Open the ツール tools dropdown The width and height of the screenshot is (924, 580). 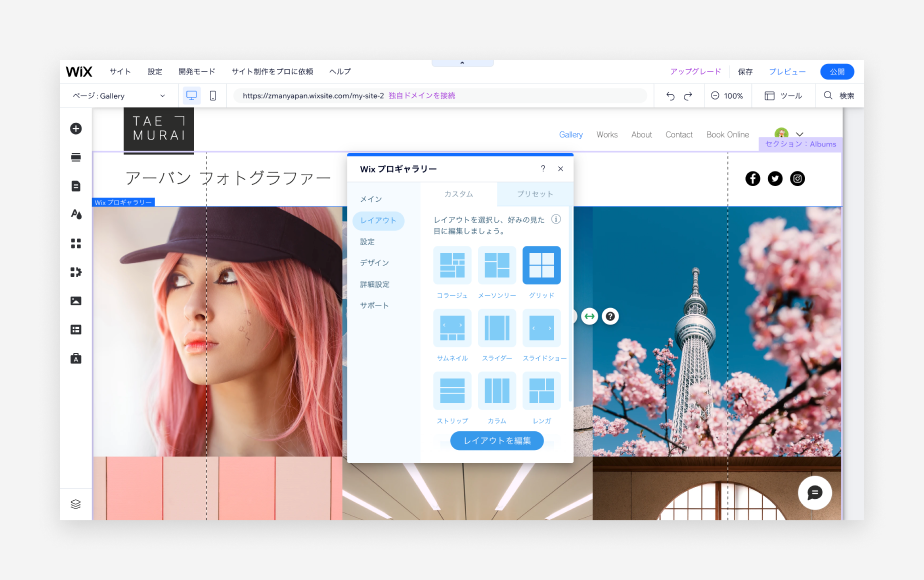pos(783,96)
